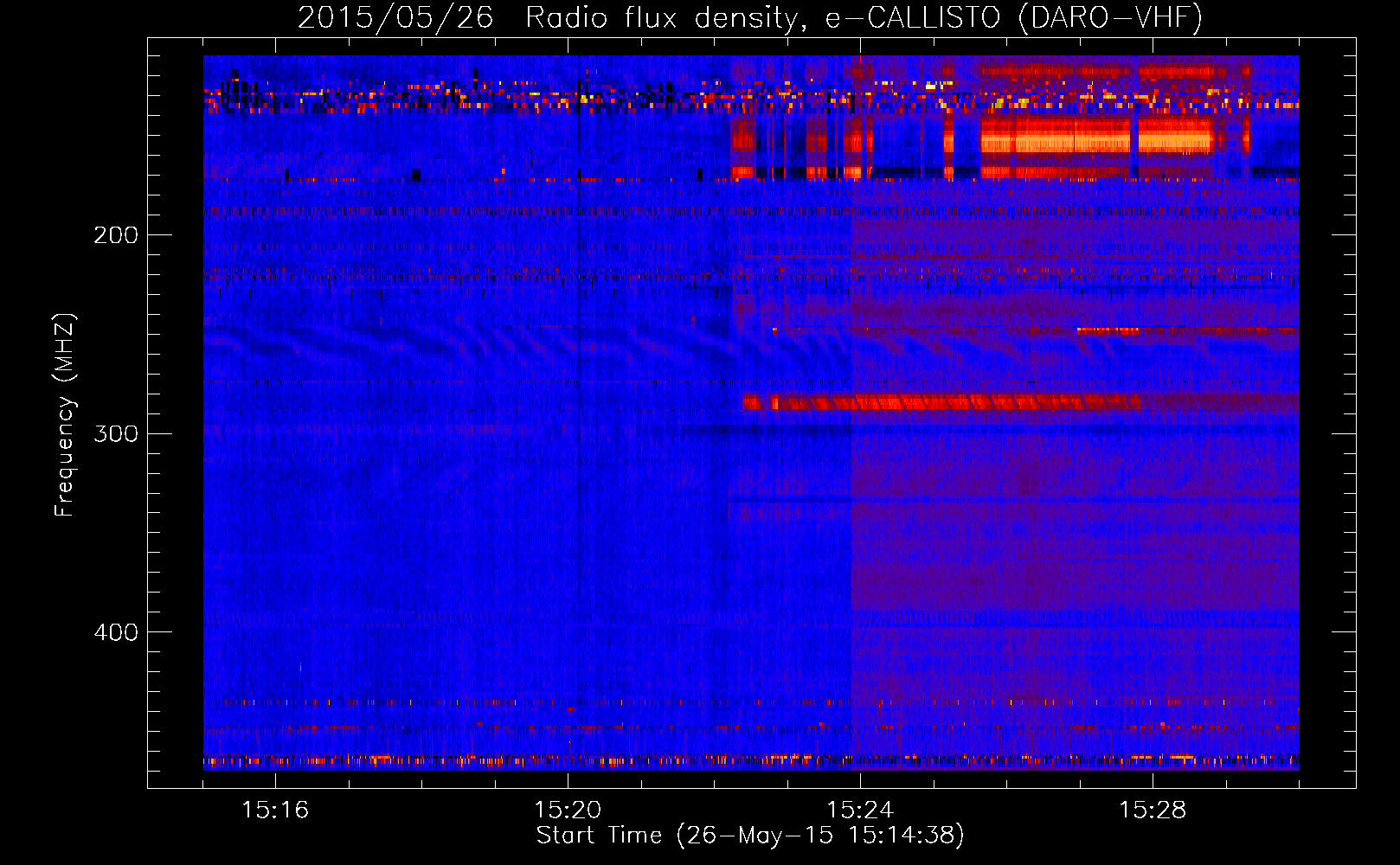Click the "Frequency (MHZ)" axis label
Image resolution: width=1400 pixels, height=865 pixels.
[x=65, y=415]
